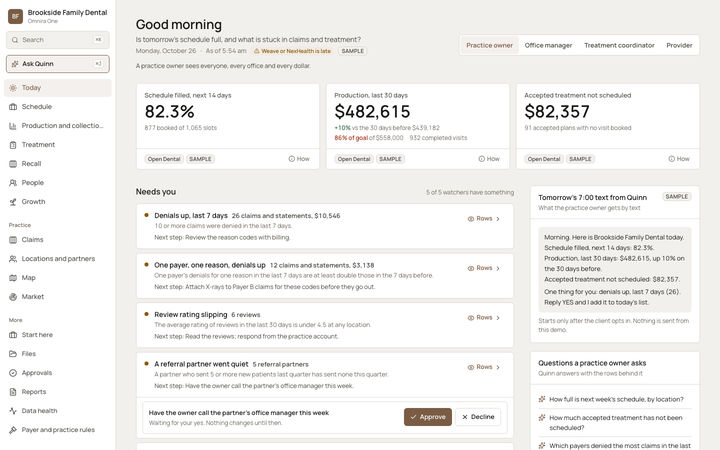Screen dimensions: 720x450
Task: Show rows eye icon for A referral partner went quiet
Action: coord(471,367)
